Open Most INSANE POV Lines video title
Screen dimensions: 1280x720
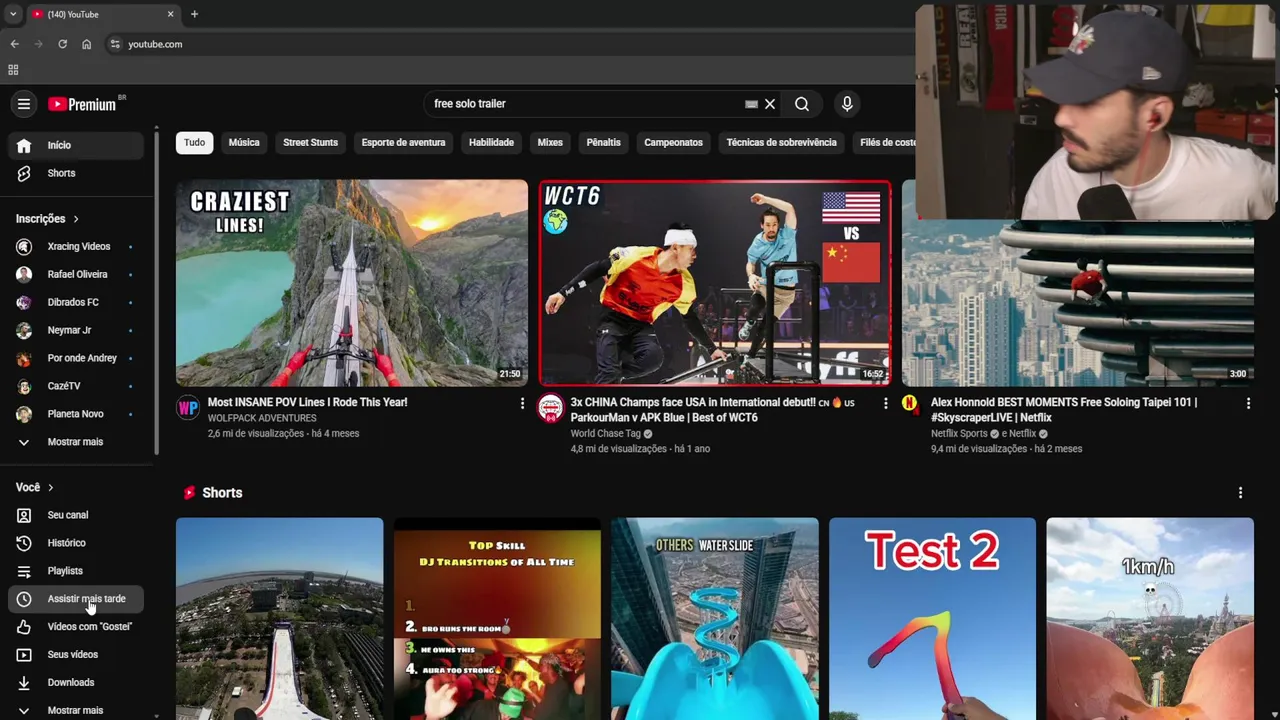pyautogui.click(x=307, y=402)
